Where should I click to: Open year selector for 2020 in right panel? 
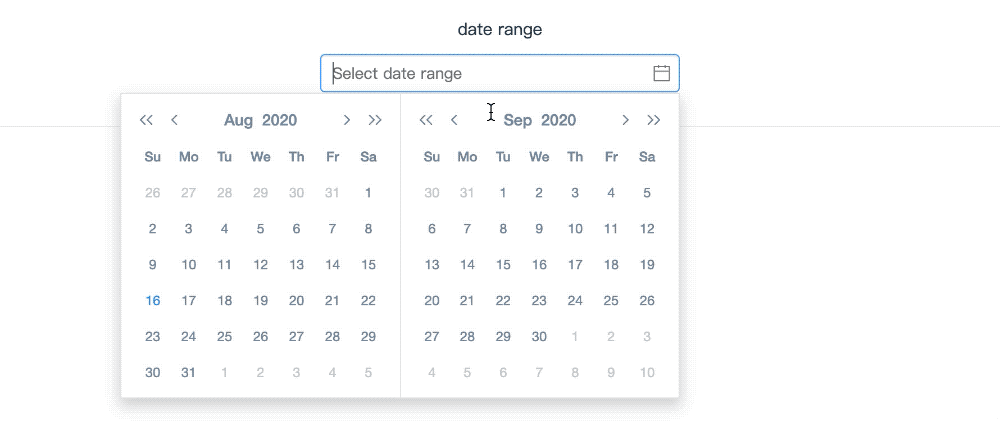pyautogui.click(x=559, y=120)
